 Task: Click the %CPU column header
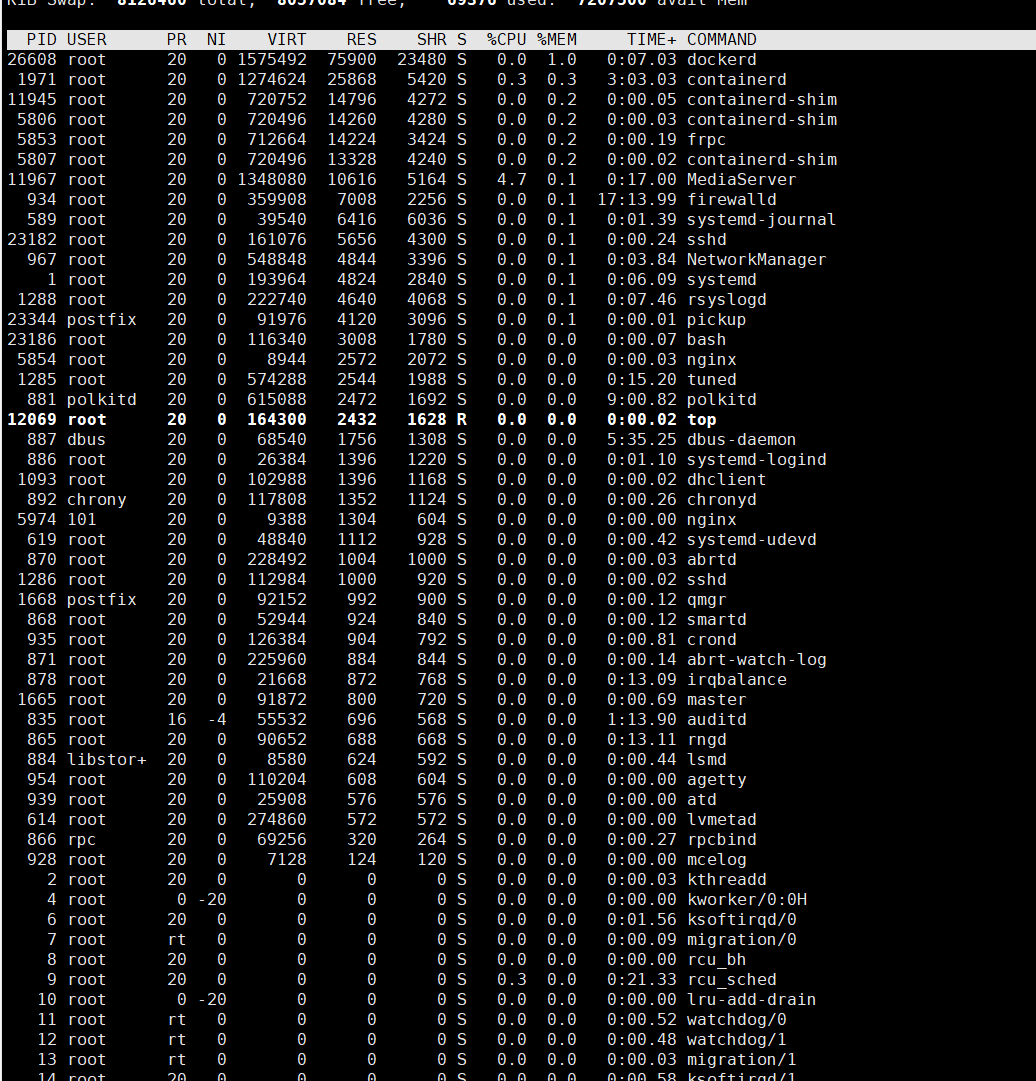(x=507, y=40)
